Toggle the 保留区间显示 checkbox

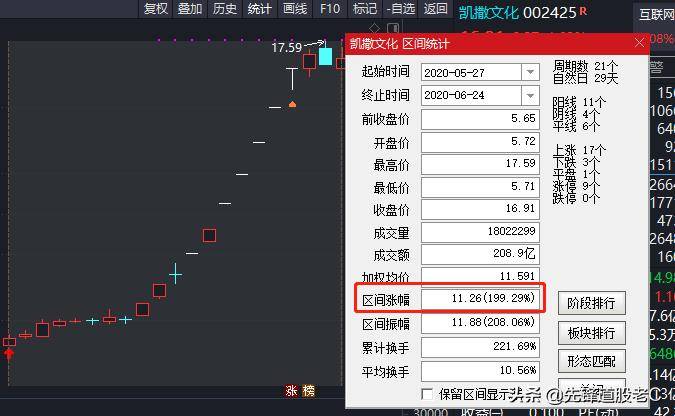coord(427,394)
